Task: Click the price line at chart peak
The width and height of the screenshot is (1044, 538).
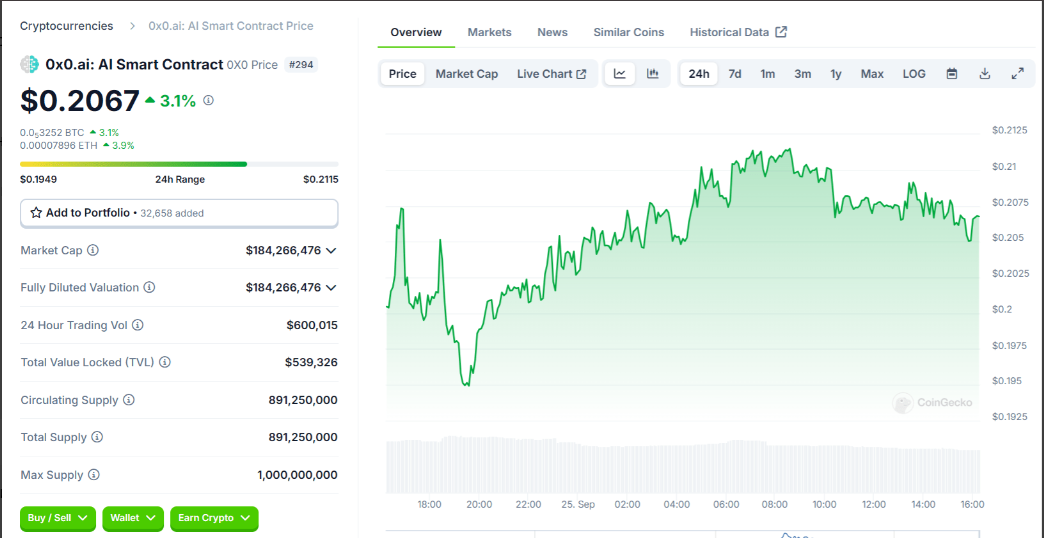Action: (x=790, y=149)
